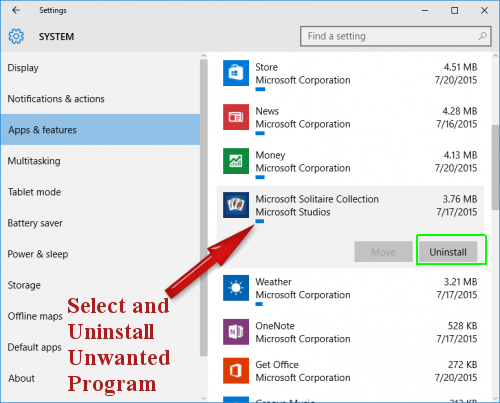Click the 3.21 MB size of Weather
The width and height of the screenshot is (500, 403).
[x=460, y=282]
